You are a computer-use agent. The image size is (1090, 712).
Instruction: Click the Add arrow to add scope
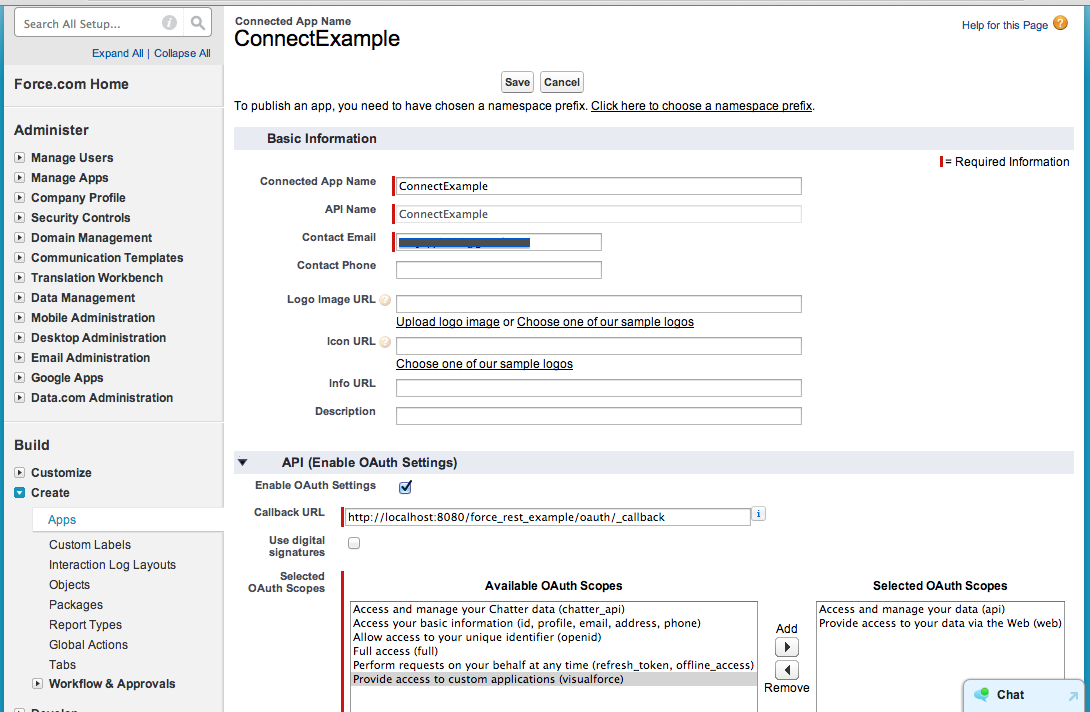coord(786,647)
